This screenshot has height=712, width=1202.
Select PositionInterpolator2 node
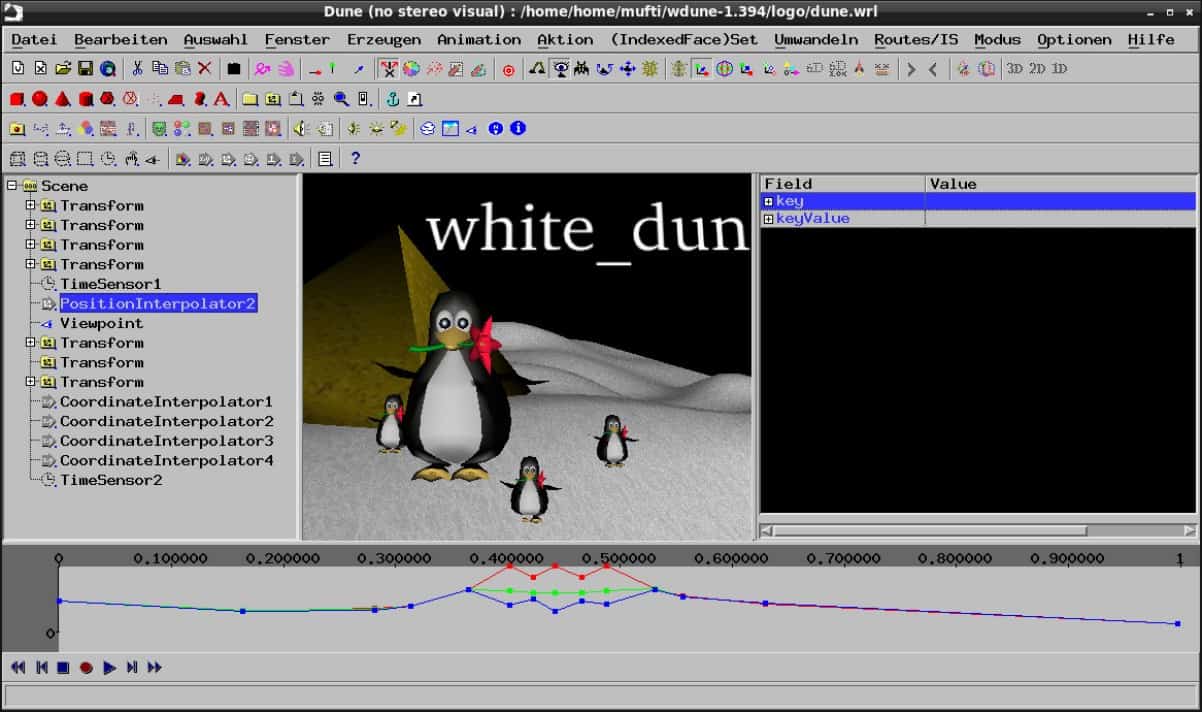point(158,303)
